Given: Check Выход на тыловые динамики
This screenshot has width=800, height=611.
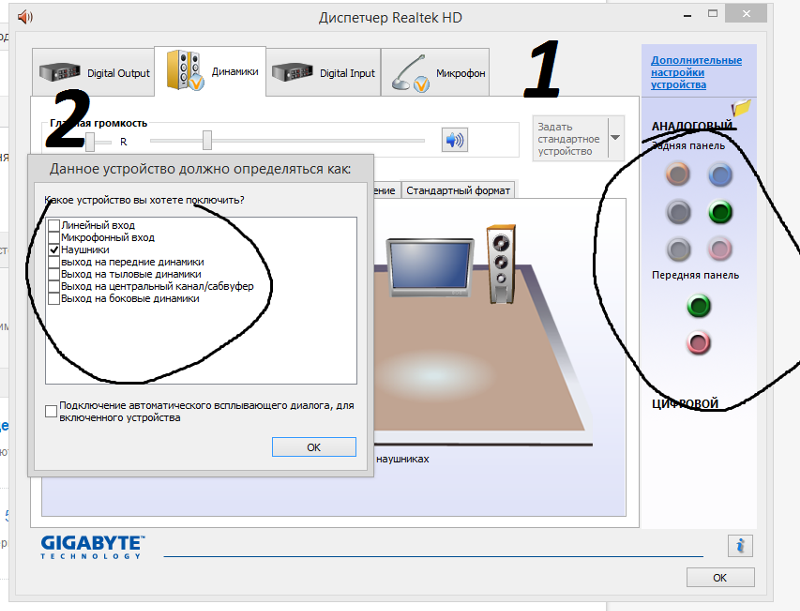Looking at the screenshot, I should (54, 274).
